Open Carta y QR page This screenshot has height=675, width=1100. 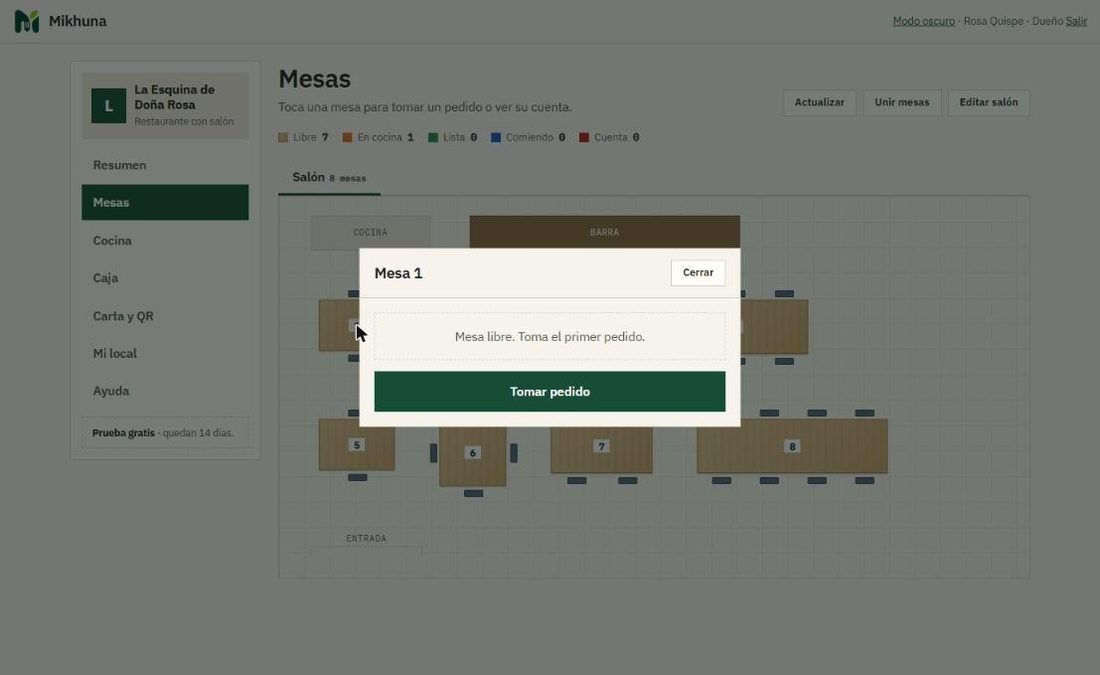(165, 316)
